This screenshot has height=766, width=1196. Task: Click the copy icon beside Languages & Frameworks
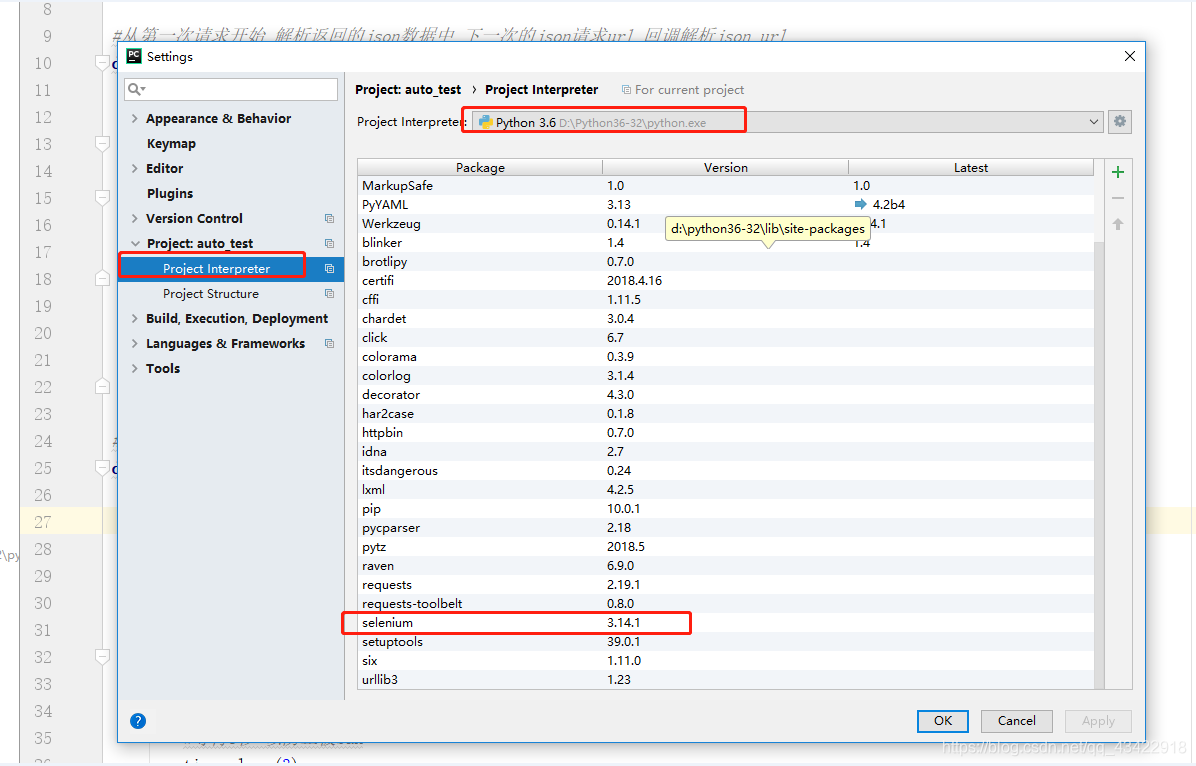point(330,343)
